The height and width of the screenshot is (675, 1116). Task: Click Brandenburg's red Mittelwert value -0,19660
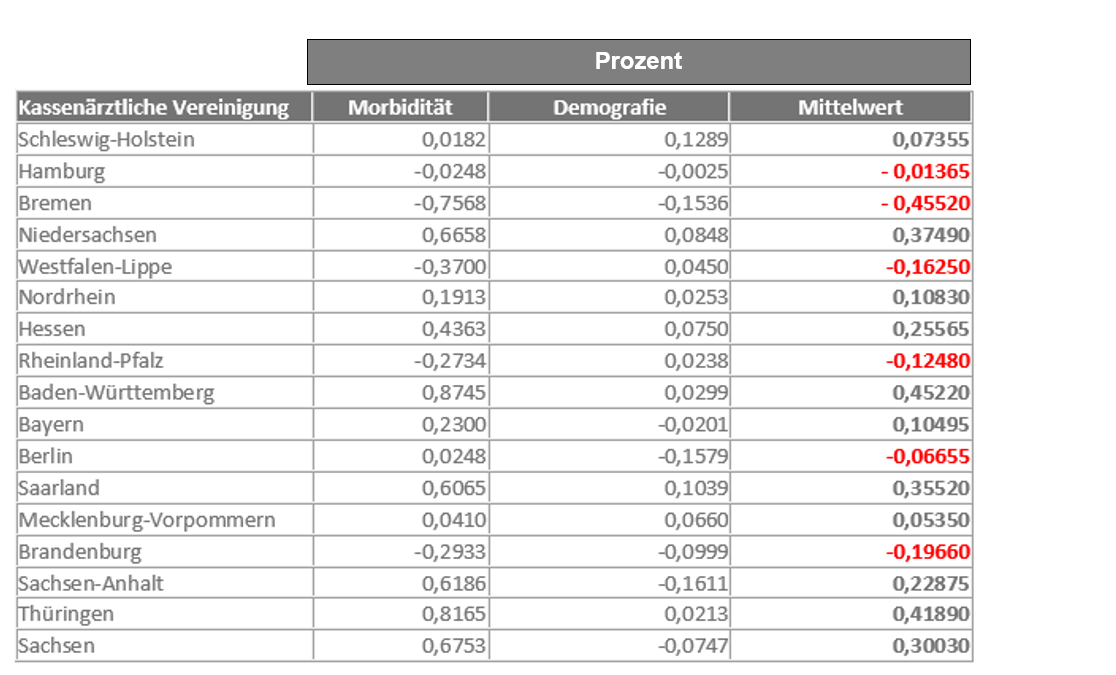(x=926, y=552)
